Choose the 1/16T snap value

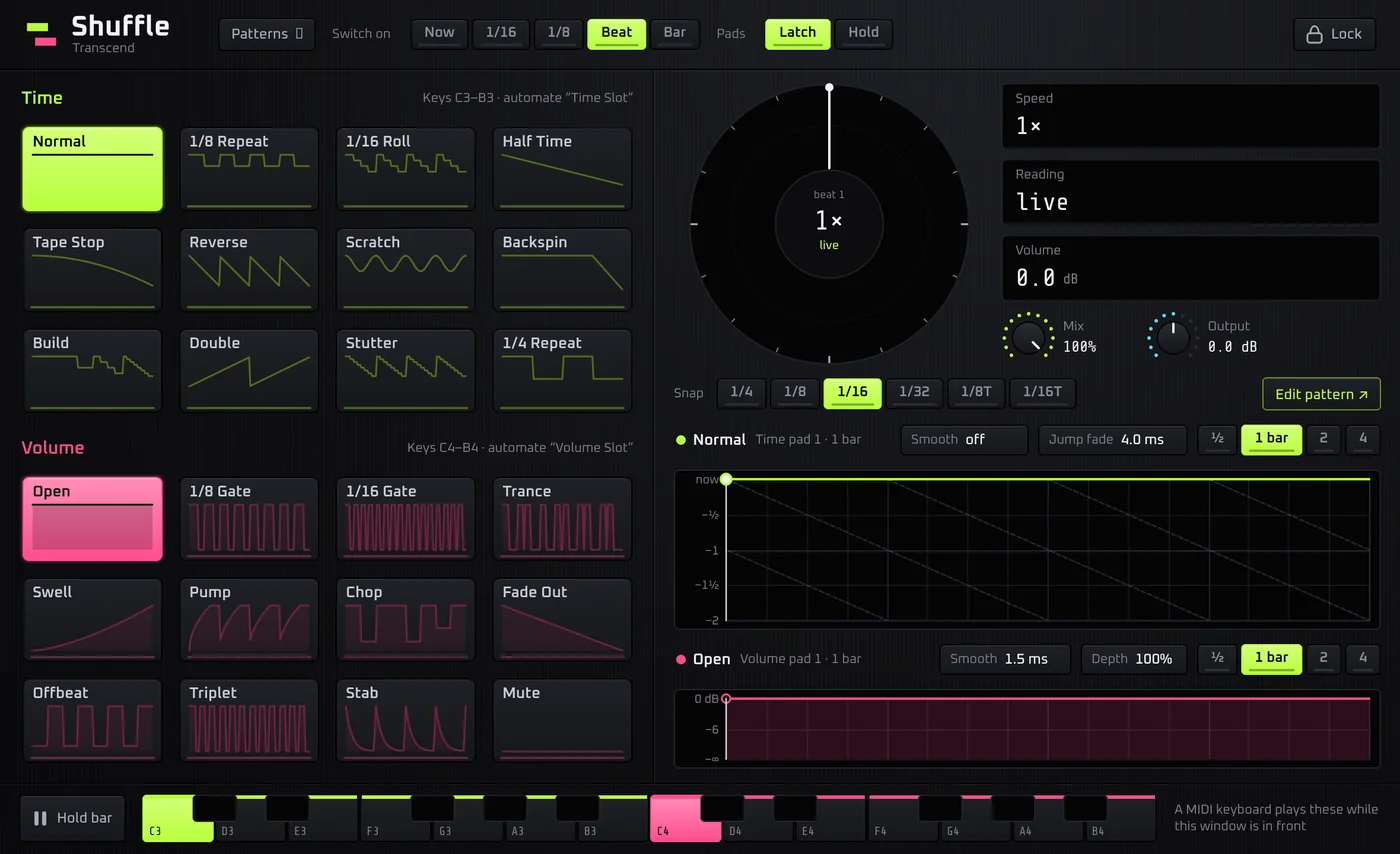coord(1042,393)
